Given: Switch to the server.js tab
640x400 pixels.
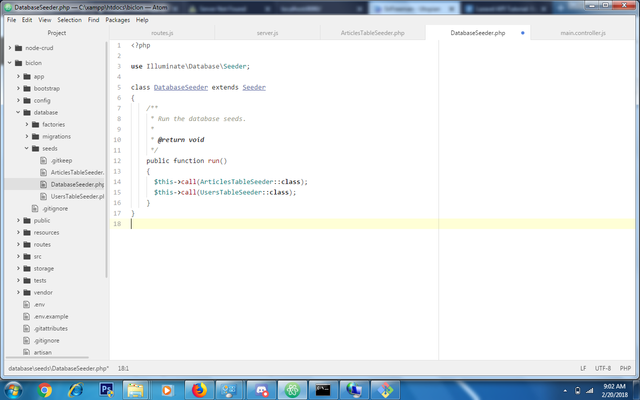Looking at the screenshot, I should [267, 33].
